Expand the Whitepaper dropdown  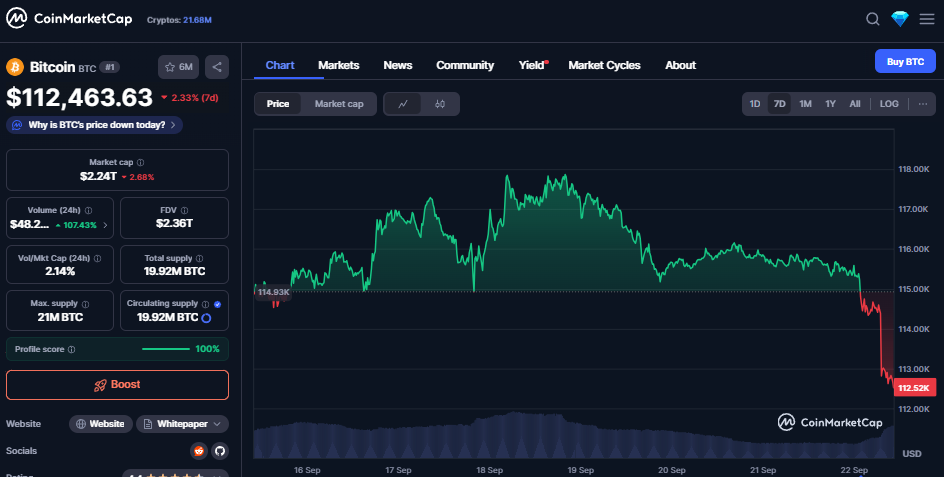tap(182, 424)
